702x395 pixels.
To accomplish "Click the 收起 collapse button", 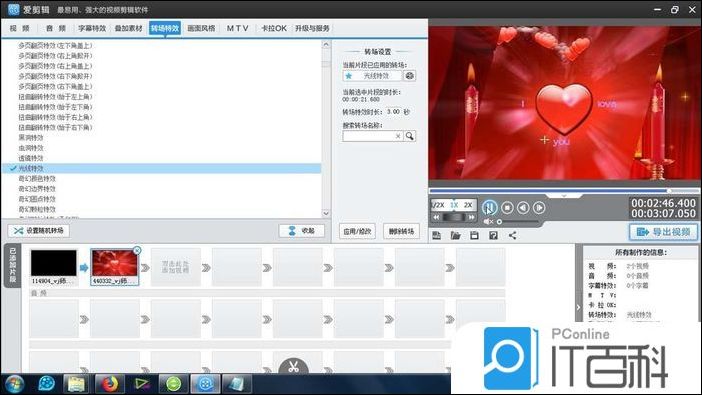I will pos(302,231).
